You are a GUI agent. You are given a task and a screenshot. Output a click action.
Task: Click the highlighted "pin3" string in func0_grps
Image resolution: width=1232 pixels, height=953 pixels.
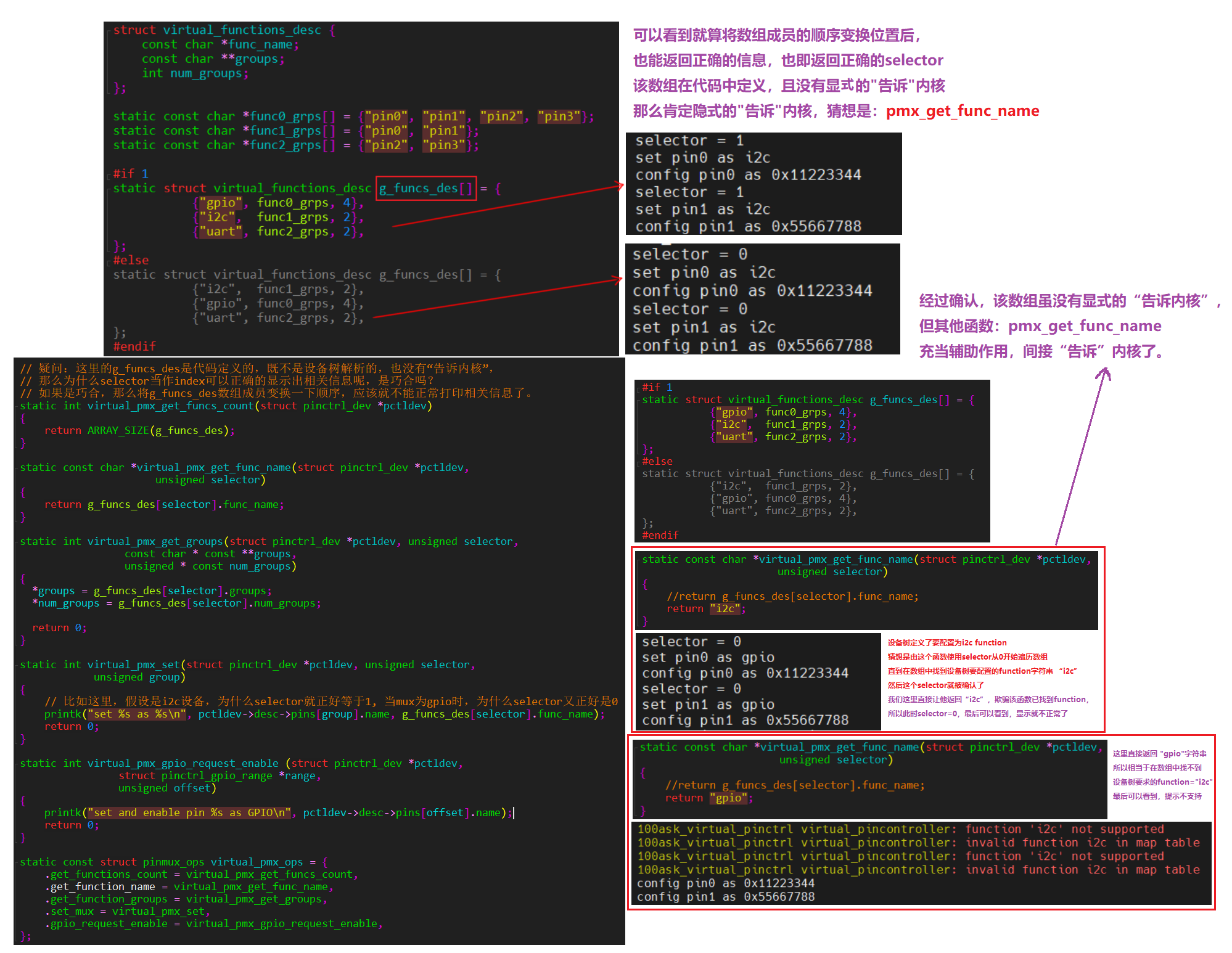559,117
